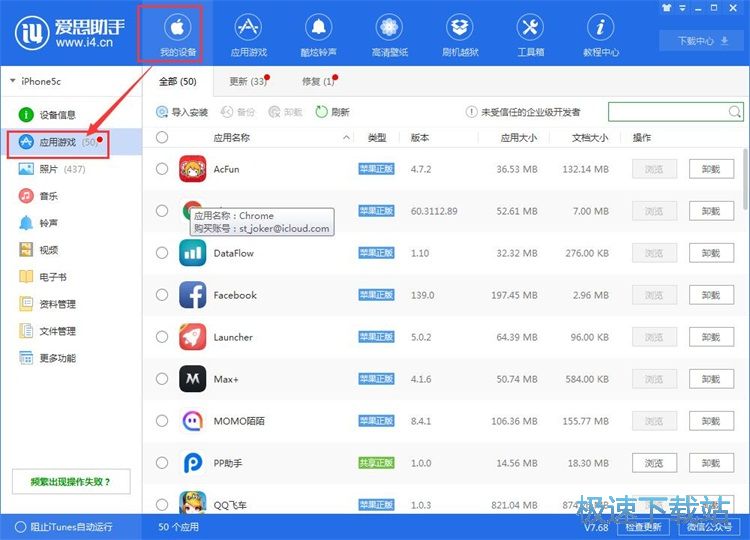This screenshot has height=540, width=750.
Task: Click 卸载 button for AcFun
Action: tap(711, 169)
